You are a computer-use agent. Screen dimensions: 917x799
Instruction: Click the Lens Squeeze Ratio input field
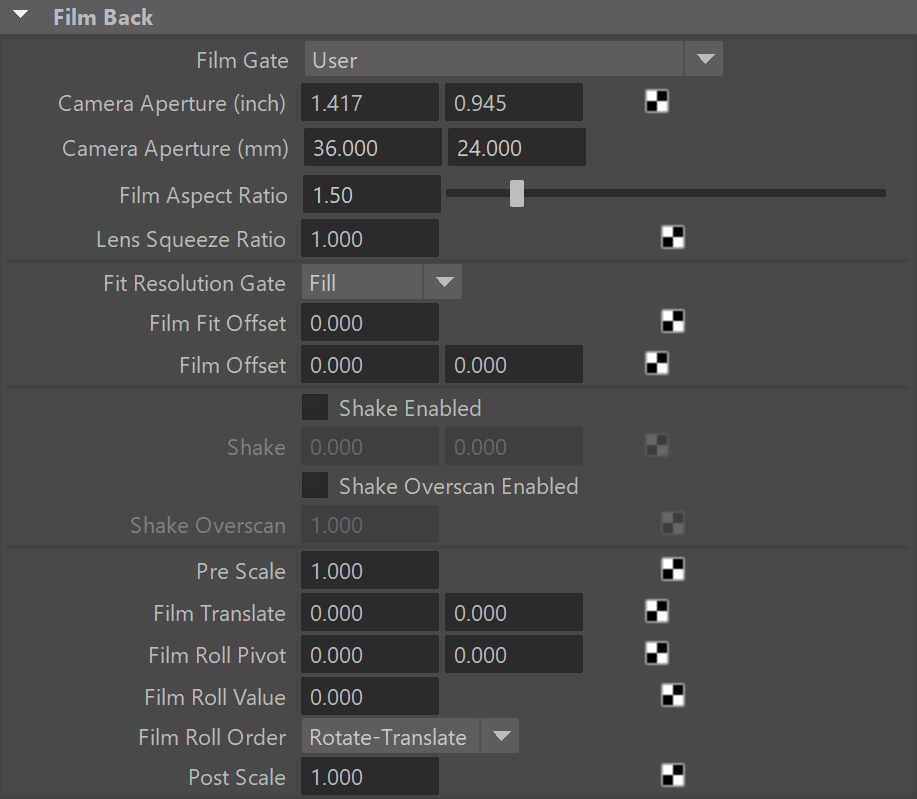pos(370,238)
